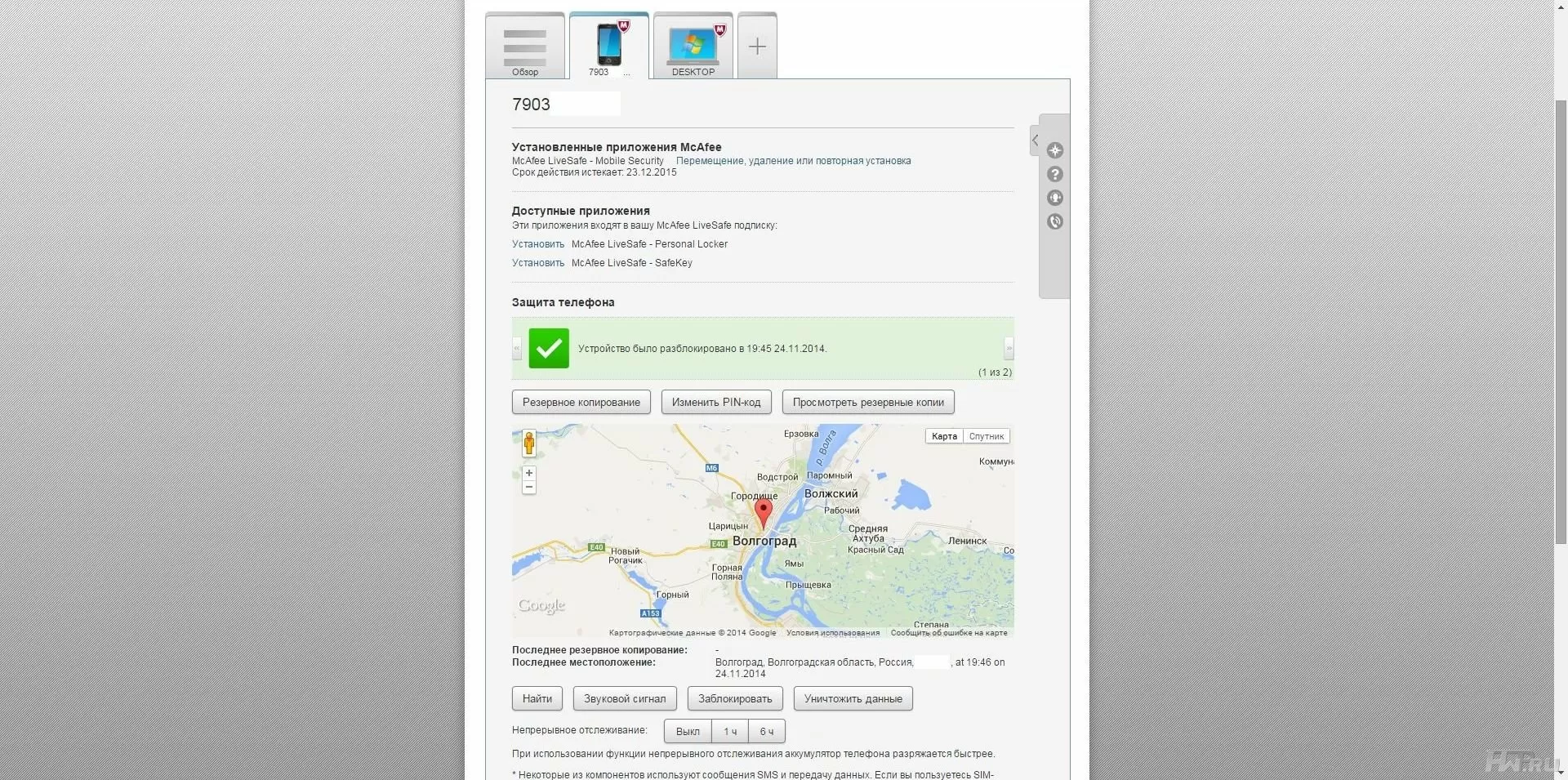
Task: Open the Google logo on the map
Action: tap(541, 605)
